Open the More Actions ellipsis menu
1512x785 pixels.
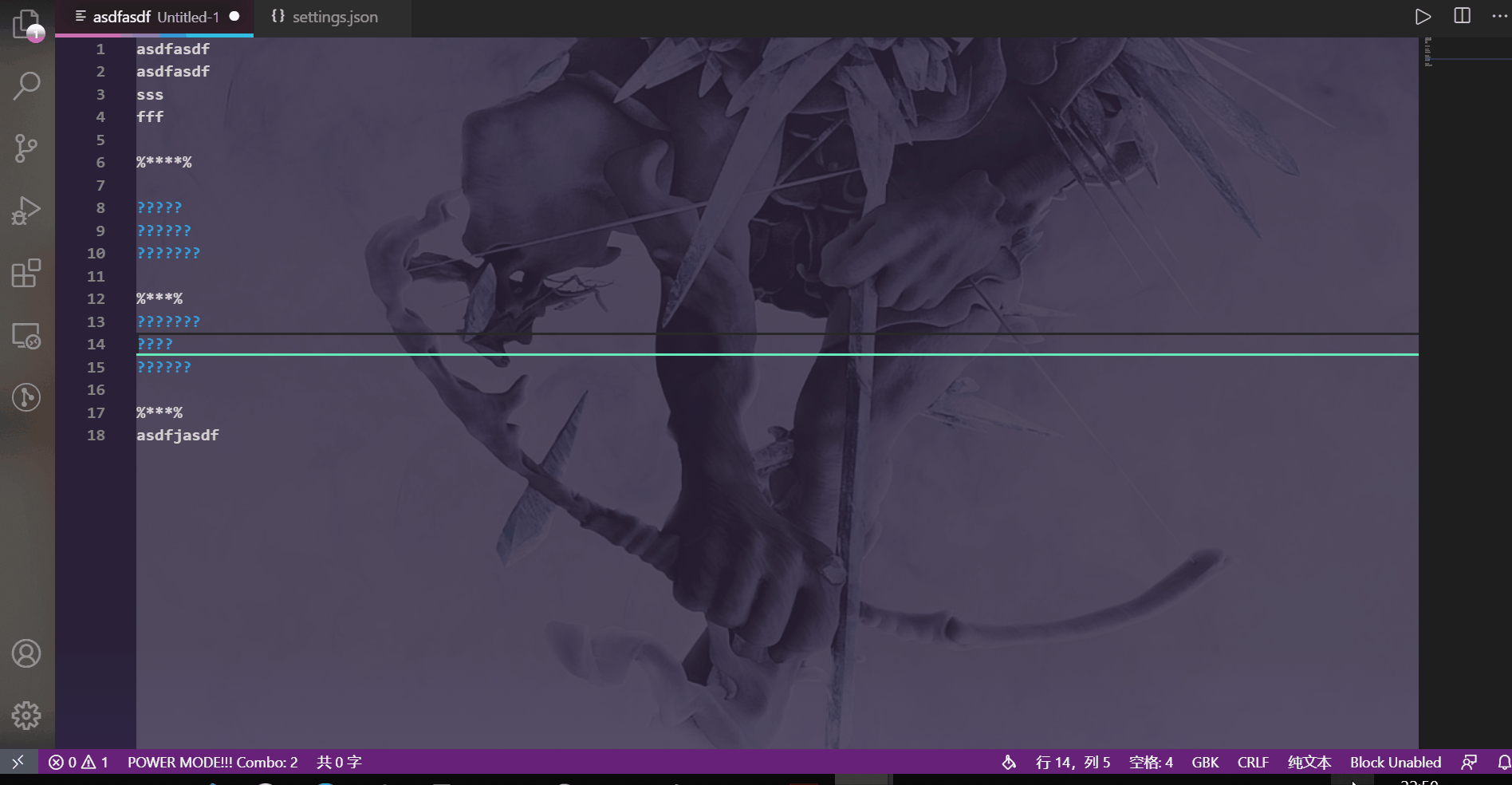pyautogui.click(x=1499, y=16)
